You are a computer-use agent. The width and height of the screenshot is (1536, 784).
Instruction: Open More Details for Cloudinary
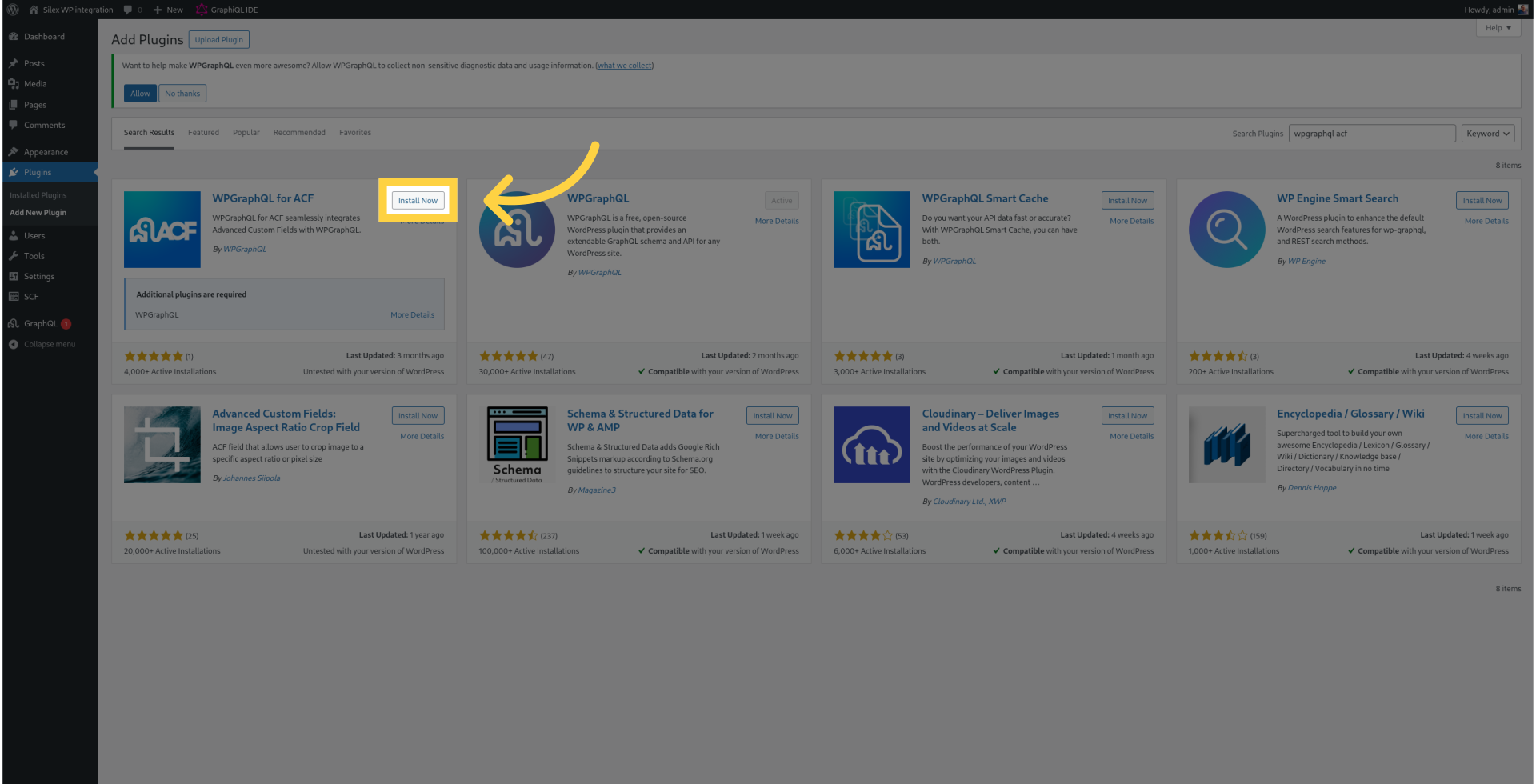pyautogui.click(x=1131, y=437)
